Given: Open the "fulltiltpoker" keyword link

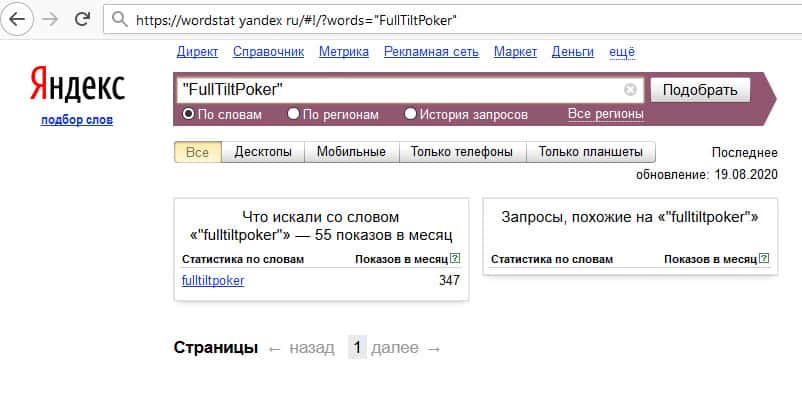Looking at the screenshot, I should pyautogui.click(x=213, y=280).
